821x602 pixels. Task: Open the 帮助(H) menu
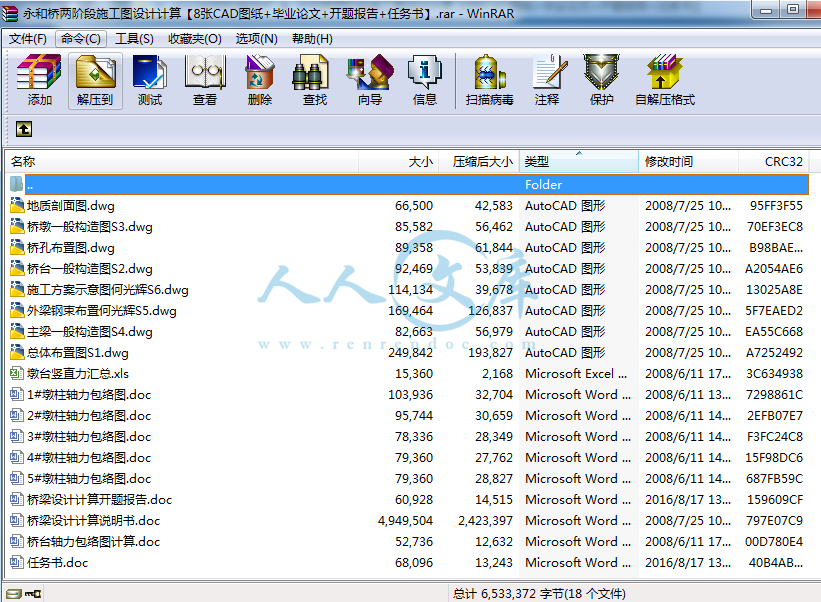click(313, 39)
